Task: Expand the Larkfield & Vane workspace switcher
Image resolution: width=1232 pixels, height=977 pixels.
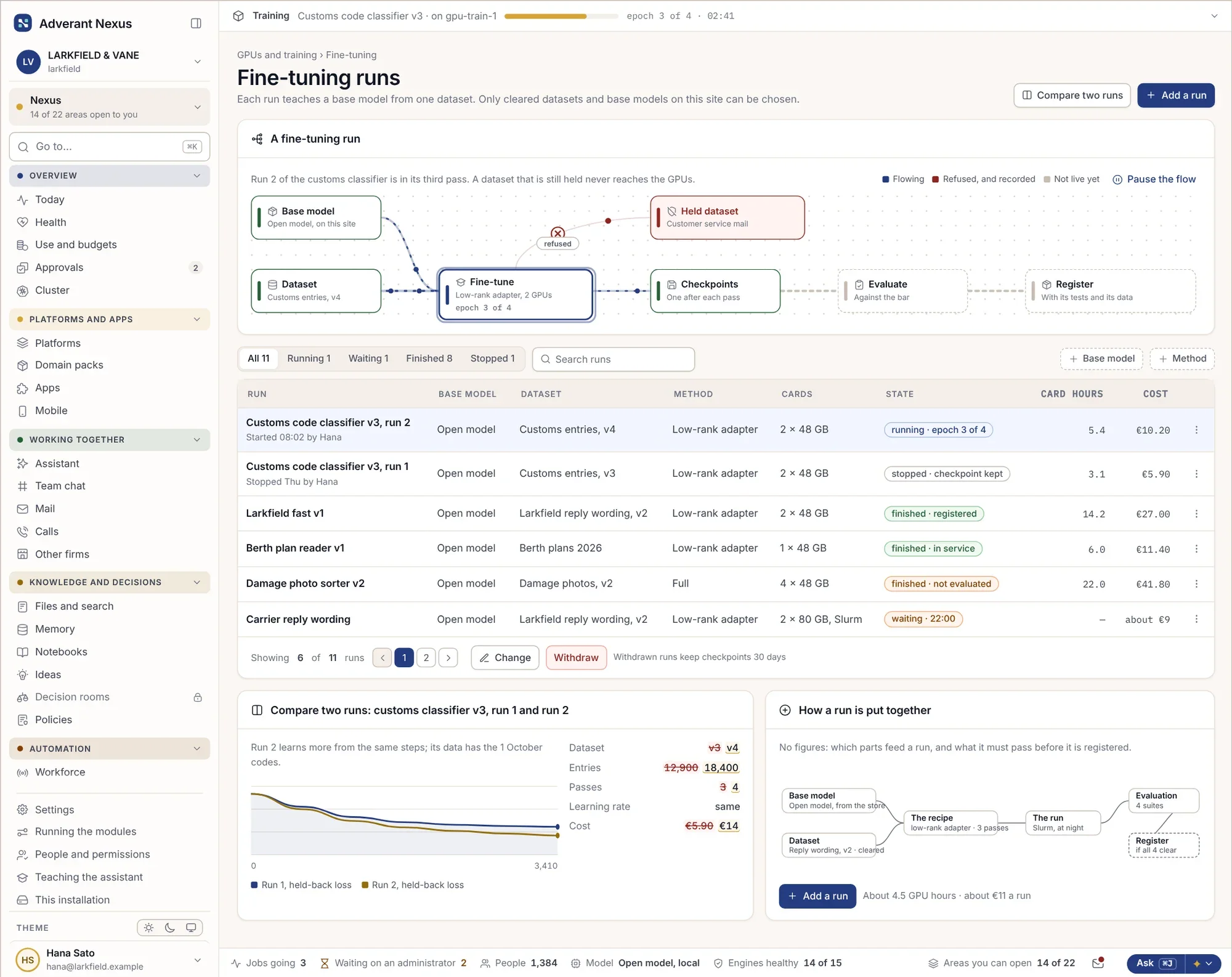Action: click(198, 62)
